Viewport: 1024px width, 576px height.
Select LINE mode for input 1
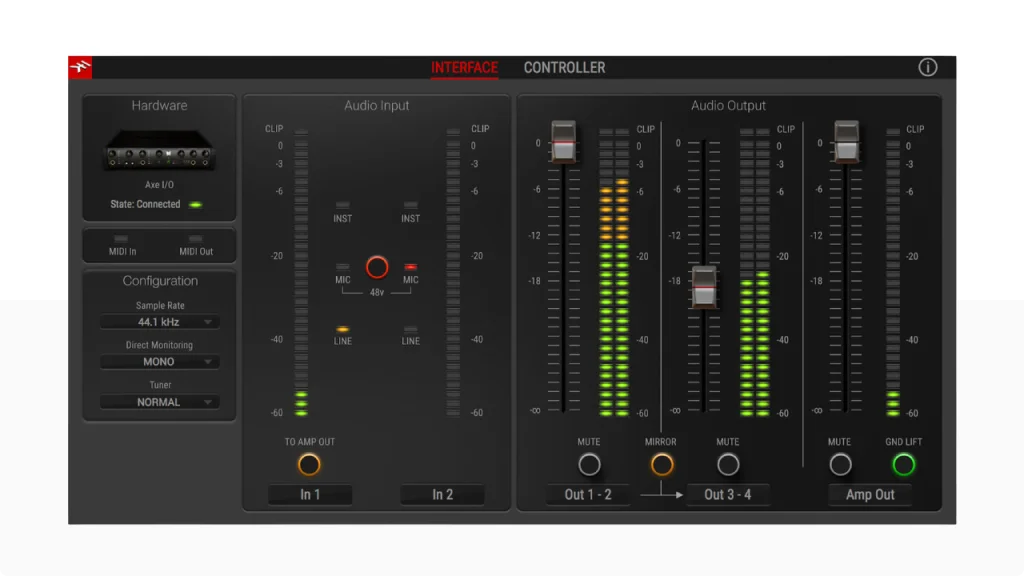tap(342, 328)
